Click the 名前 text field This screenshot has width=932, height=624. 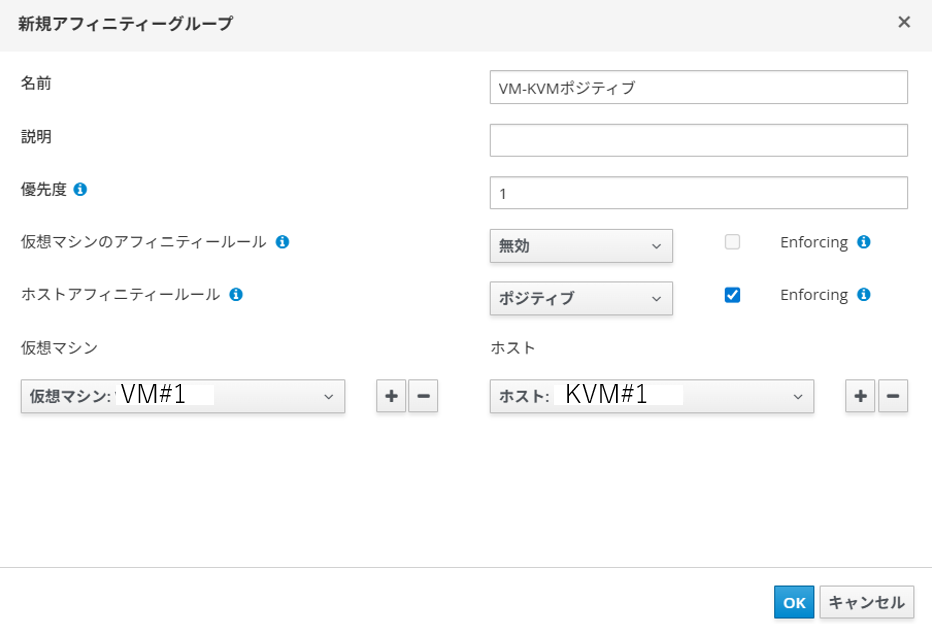click(x=698, y=87)
